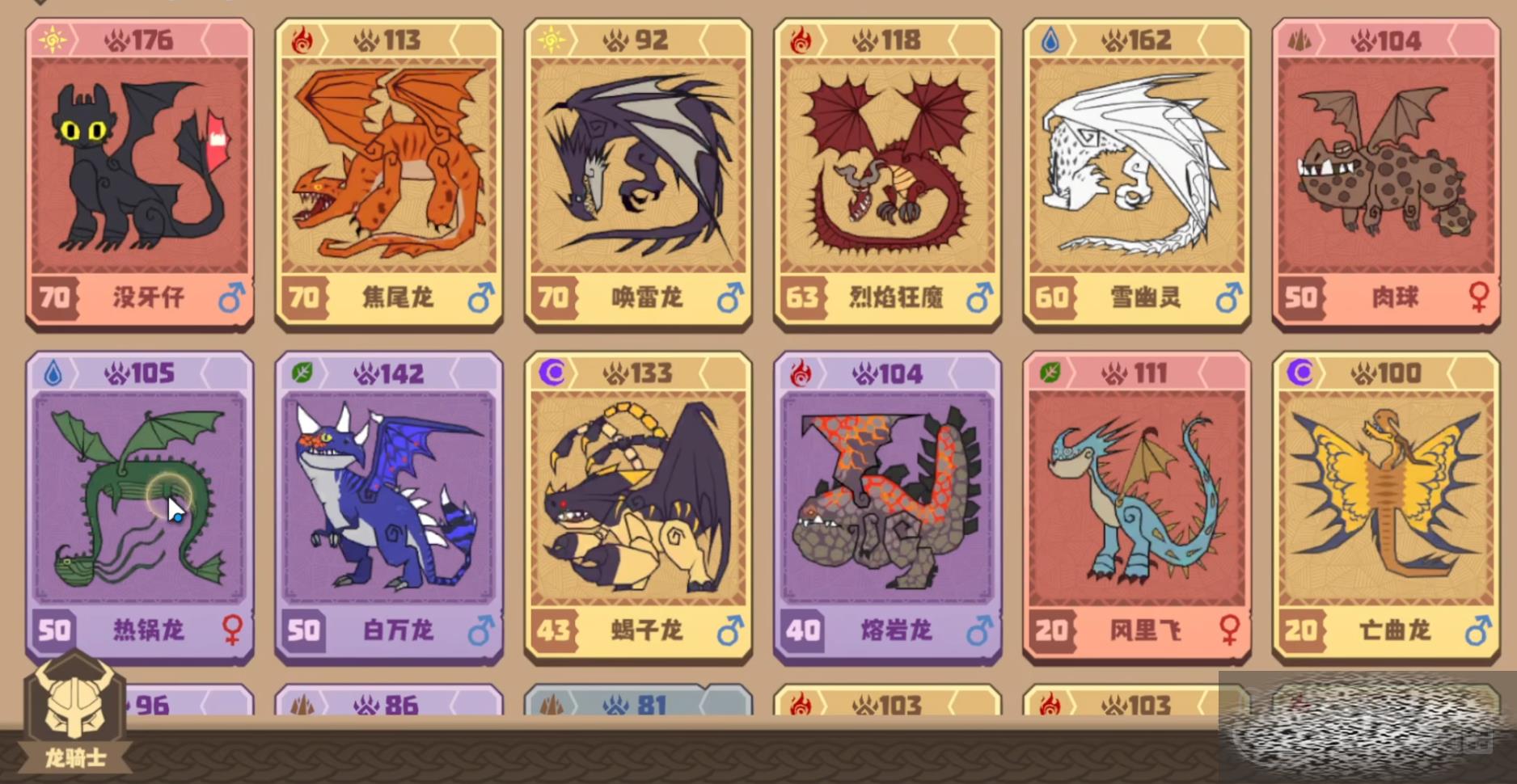Screen dimensions: 1517x784
Task: Click the water drop icon on 雪幽灵
Action: point(1050,40)
